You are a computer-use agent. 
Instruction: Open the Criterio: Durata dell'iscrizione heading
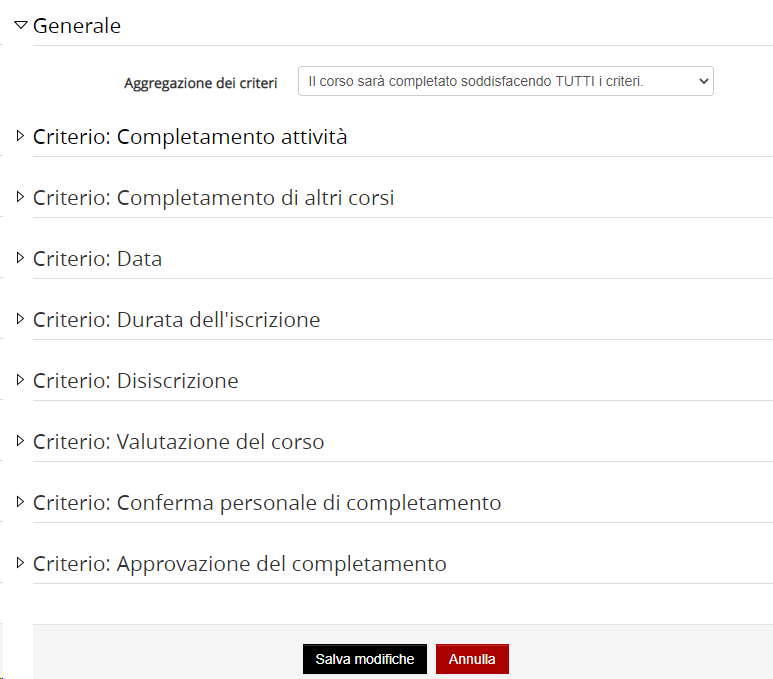click(x=176, y=320)
